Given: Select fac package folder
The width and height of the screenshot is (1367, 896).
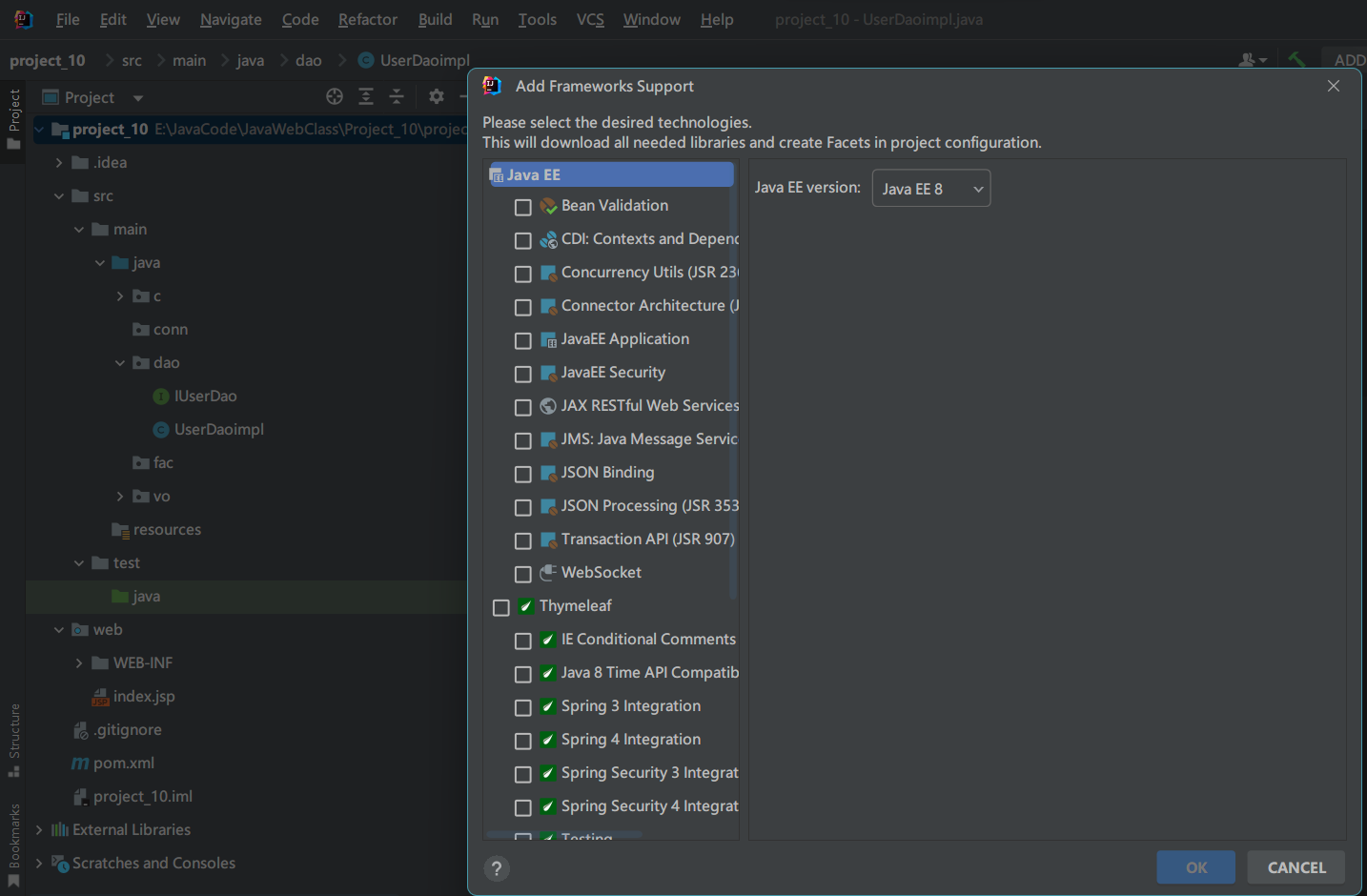Looking at the screenshot, I should 153,462.
